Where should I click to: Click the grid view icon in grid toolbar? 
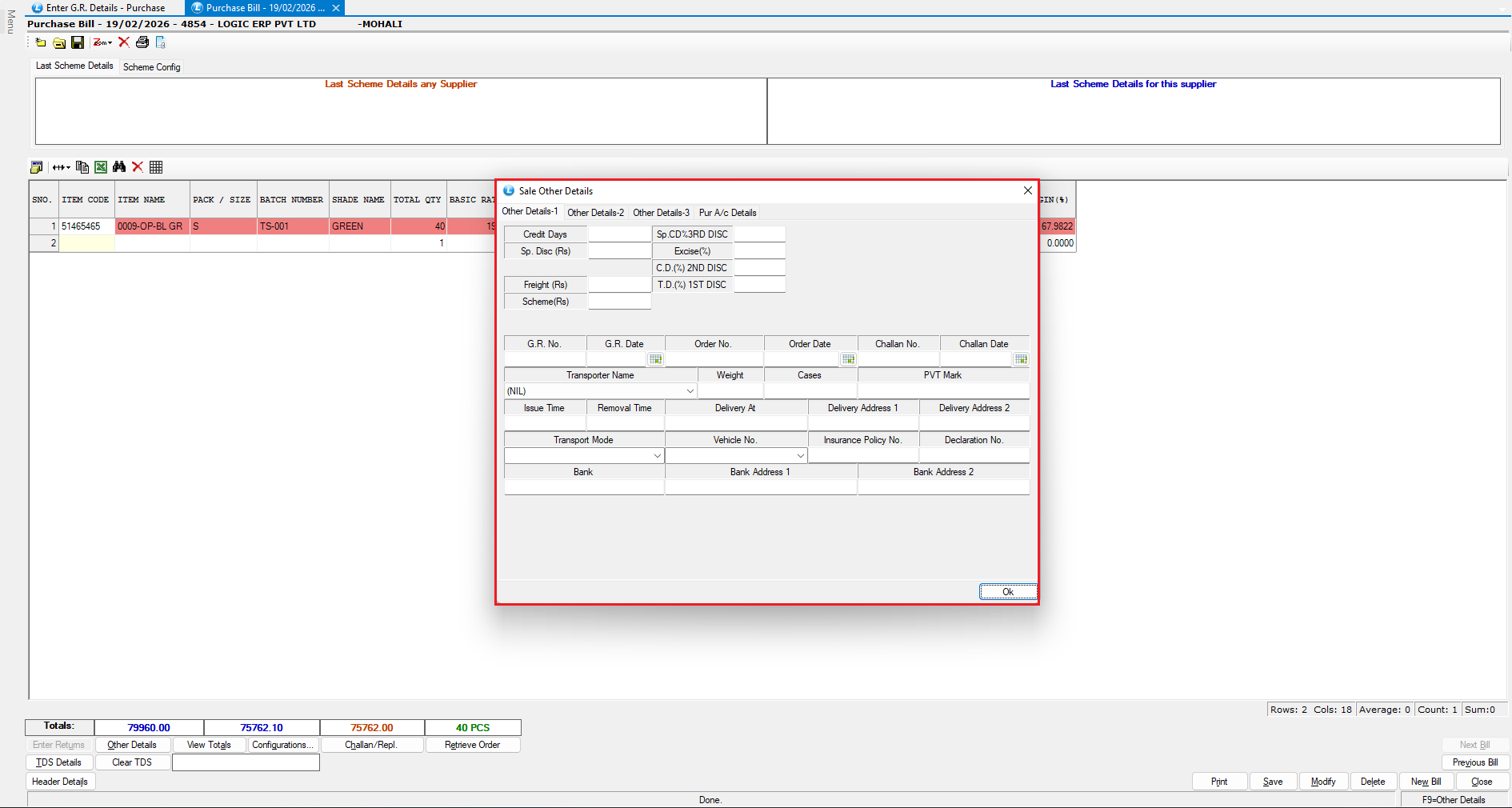(x=156, y=167)
